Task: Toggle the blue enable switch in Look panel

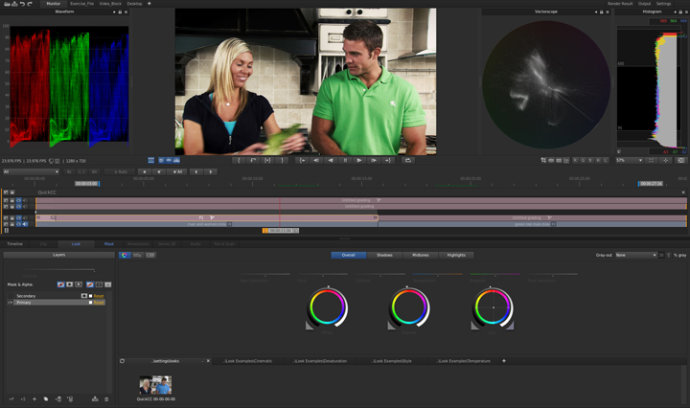Action: point(124,255)
